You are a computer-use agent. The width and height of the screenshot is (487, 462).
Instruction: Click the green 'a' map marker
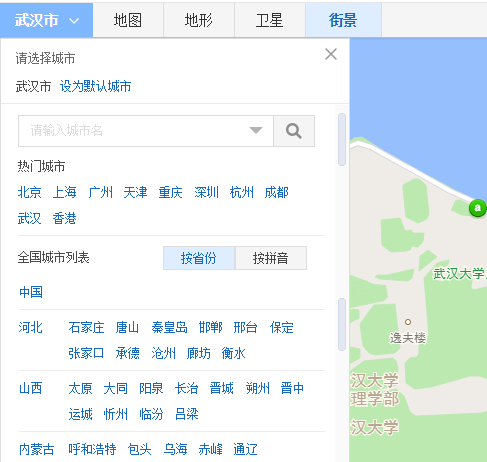tap(478, 208)
